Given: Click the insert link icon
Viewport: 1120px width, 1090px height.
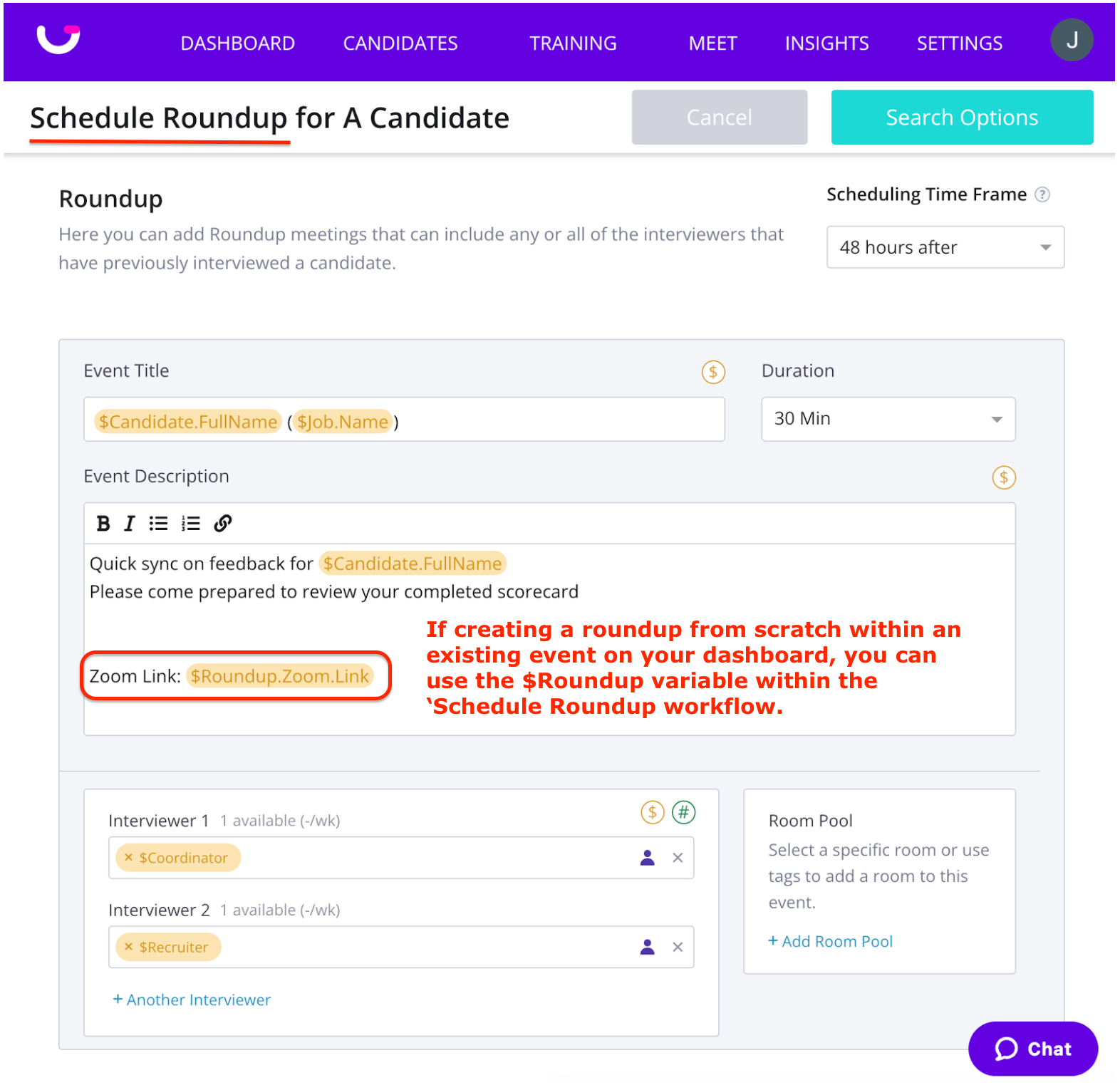Looking at the screenshot, I should (223, 524).
